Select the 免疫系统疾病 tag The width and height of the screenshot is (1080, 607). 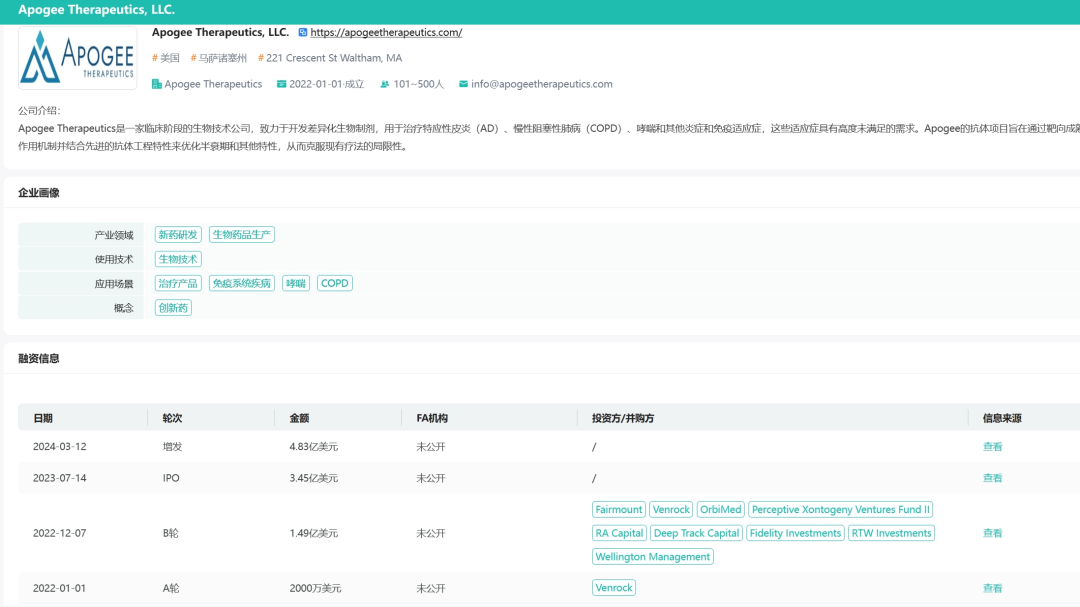pyautogui.click(x=242, y=283)
